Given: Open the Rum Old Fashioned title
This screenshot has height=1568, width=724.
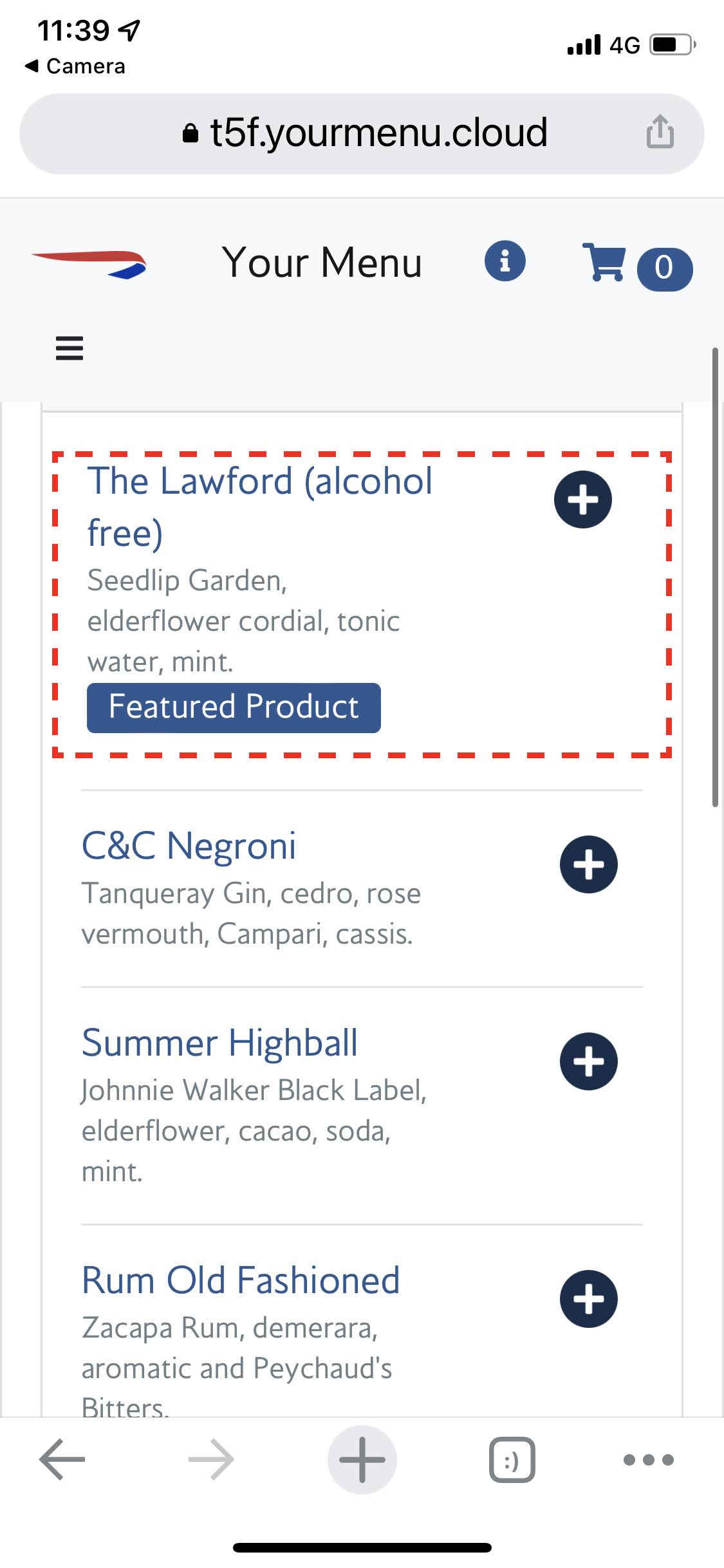Looking at the screenshot, I should (x=241, y=1280).
